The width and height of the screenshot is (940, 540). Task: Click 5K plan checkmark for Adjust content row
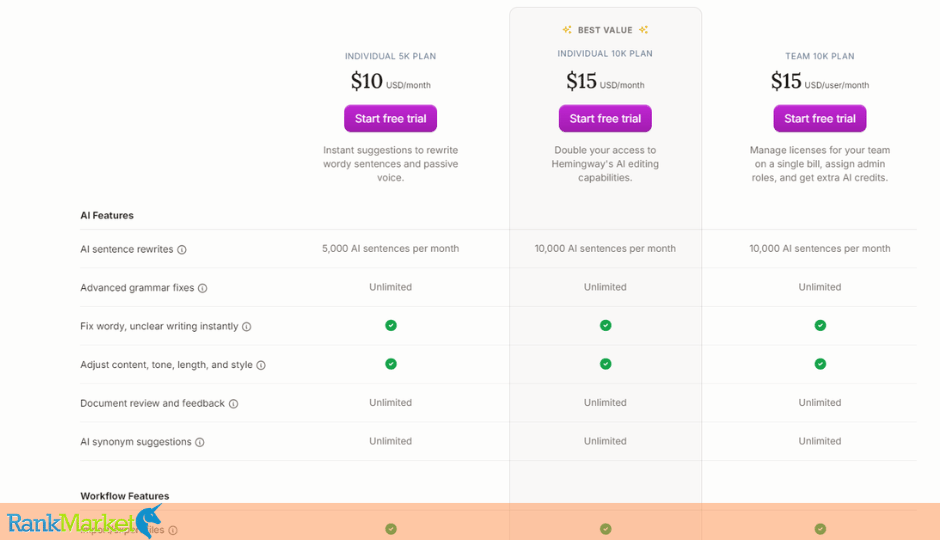click(391, 364)
